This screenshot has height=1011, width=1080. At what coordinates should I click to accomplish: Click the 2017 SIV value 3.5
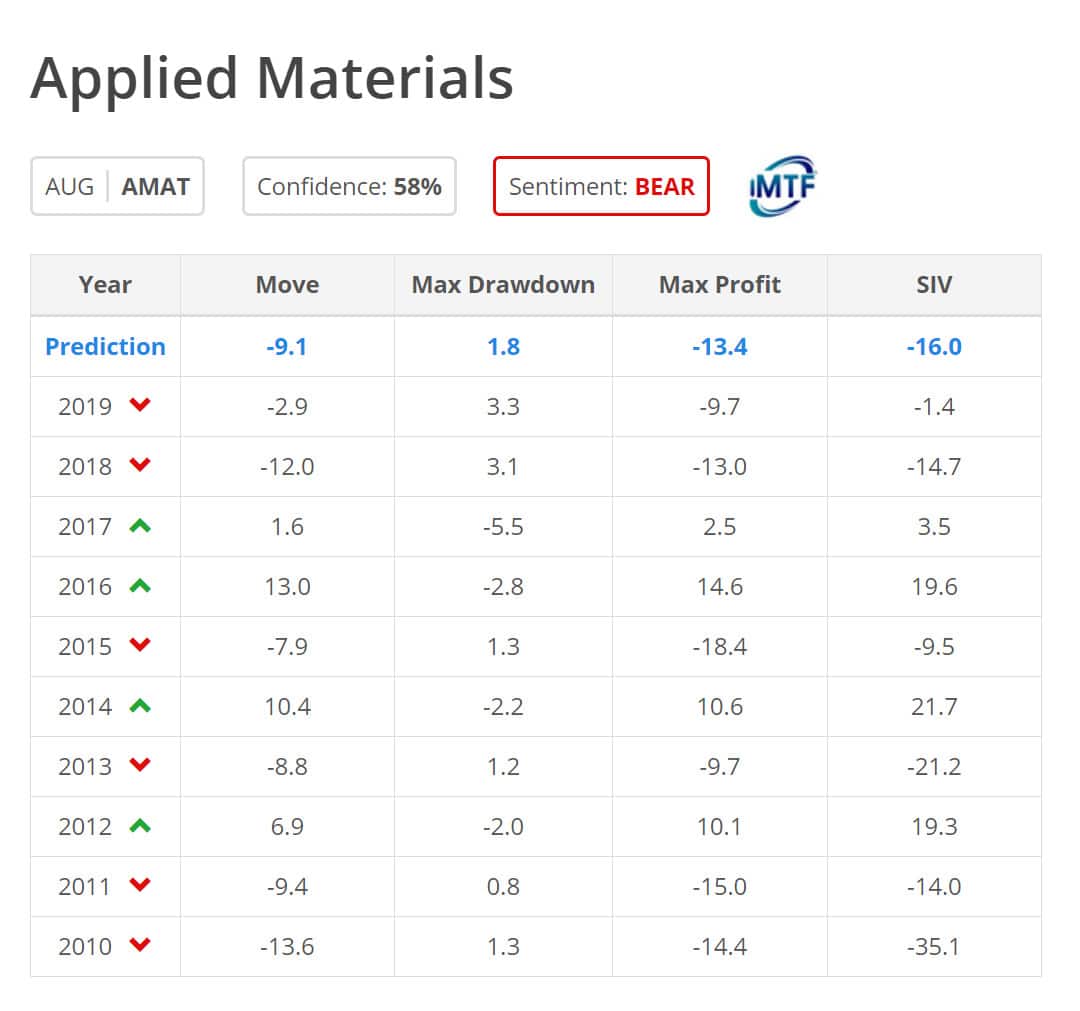click(x=934, y=527)
